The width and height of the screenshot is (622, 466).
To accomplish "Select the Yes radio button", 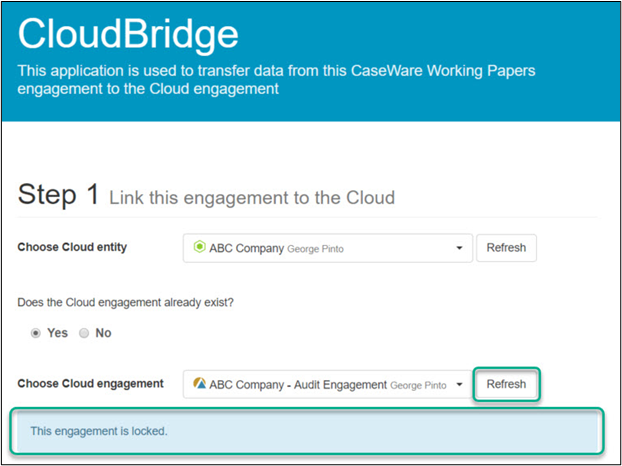I will (36, 334).
